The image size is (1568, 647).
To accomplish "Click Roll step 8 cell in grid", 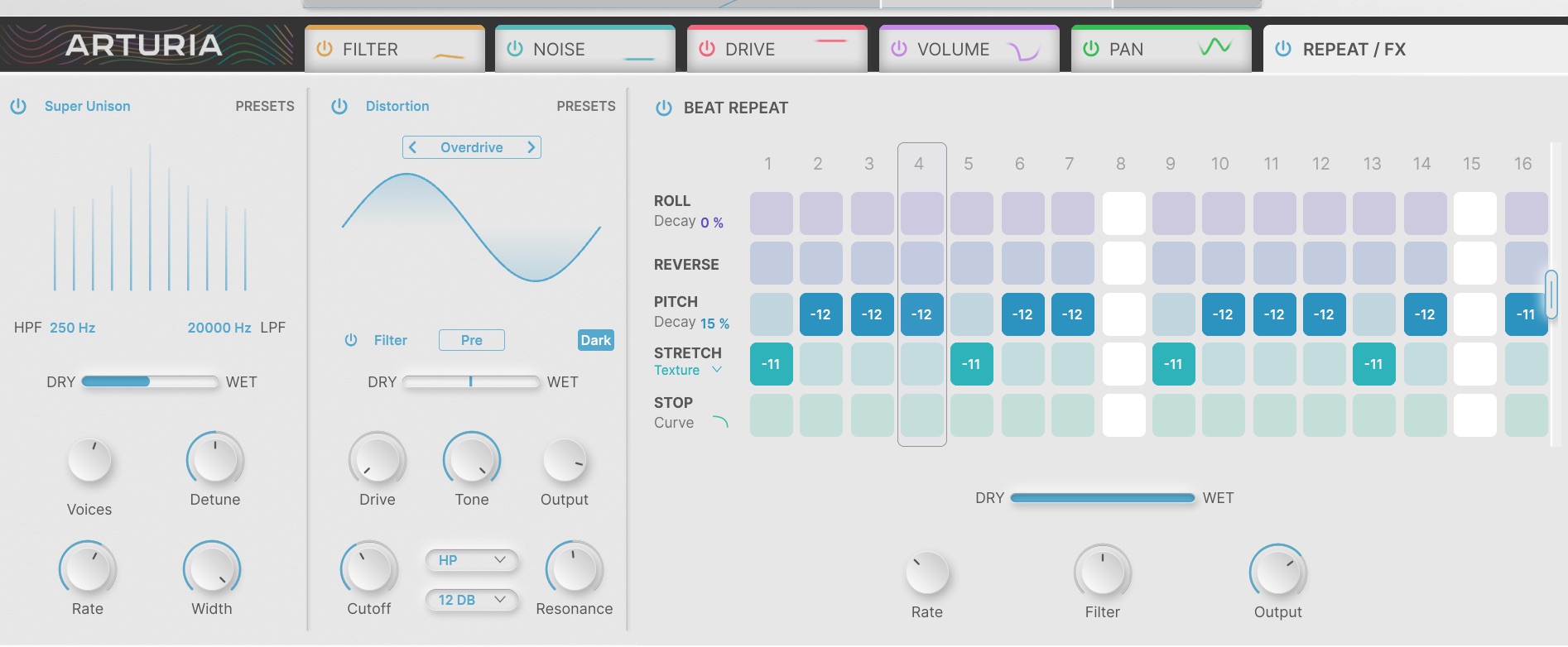I will click(x=1123, y=213).
